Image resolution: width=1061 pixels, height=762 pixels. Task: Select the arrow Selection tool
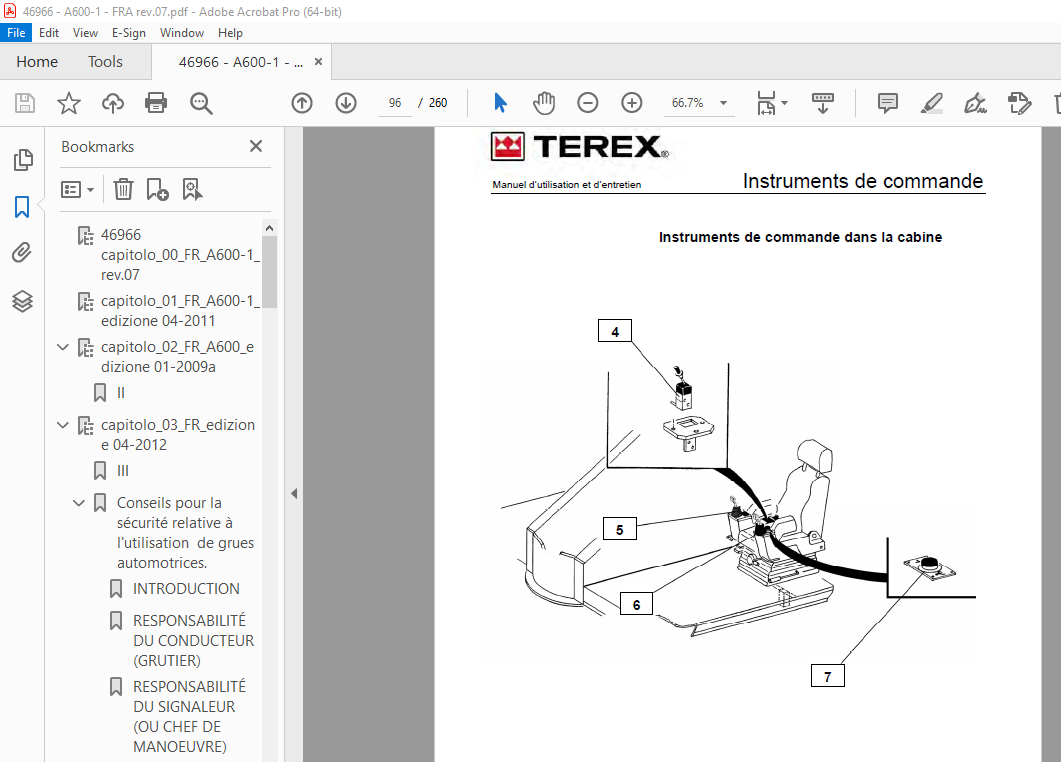[500, 103]
